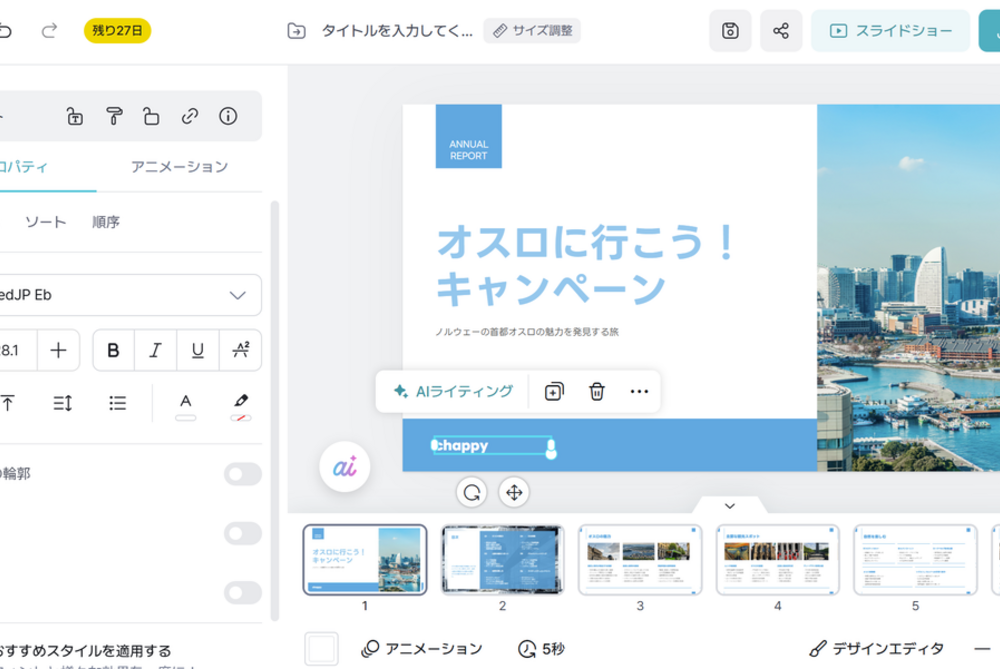Click the bullet list icon
Image resolution: width=1000 pixels, height=669 pixels.
117,403
